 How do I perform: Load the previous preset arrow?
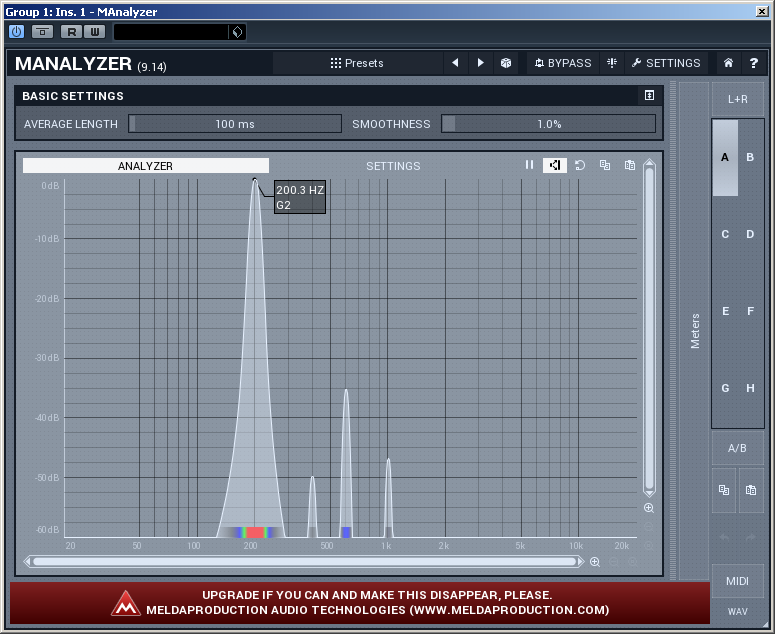455,63
